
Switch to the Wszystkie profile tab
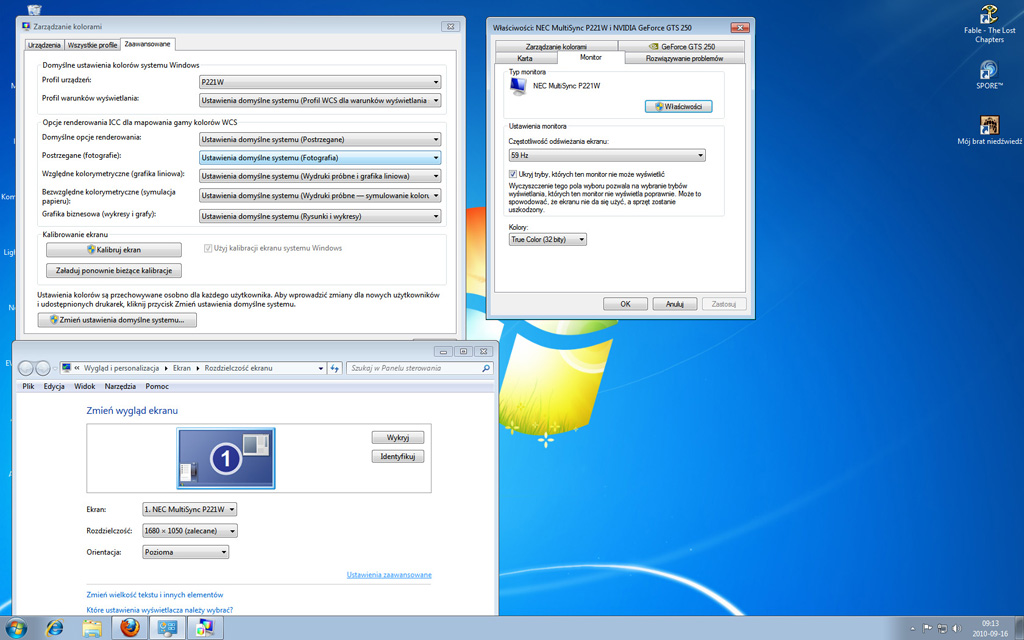(92, 45)
